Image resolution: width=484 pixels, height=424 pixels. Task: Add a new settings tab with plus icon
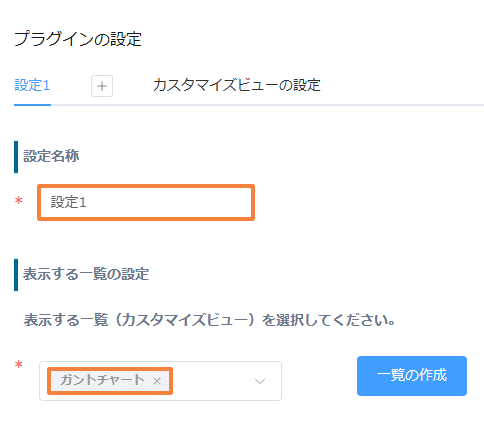102,86
